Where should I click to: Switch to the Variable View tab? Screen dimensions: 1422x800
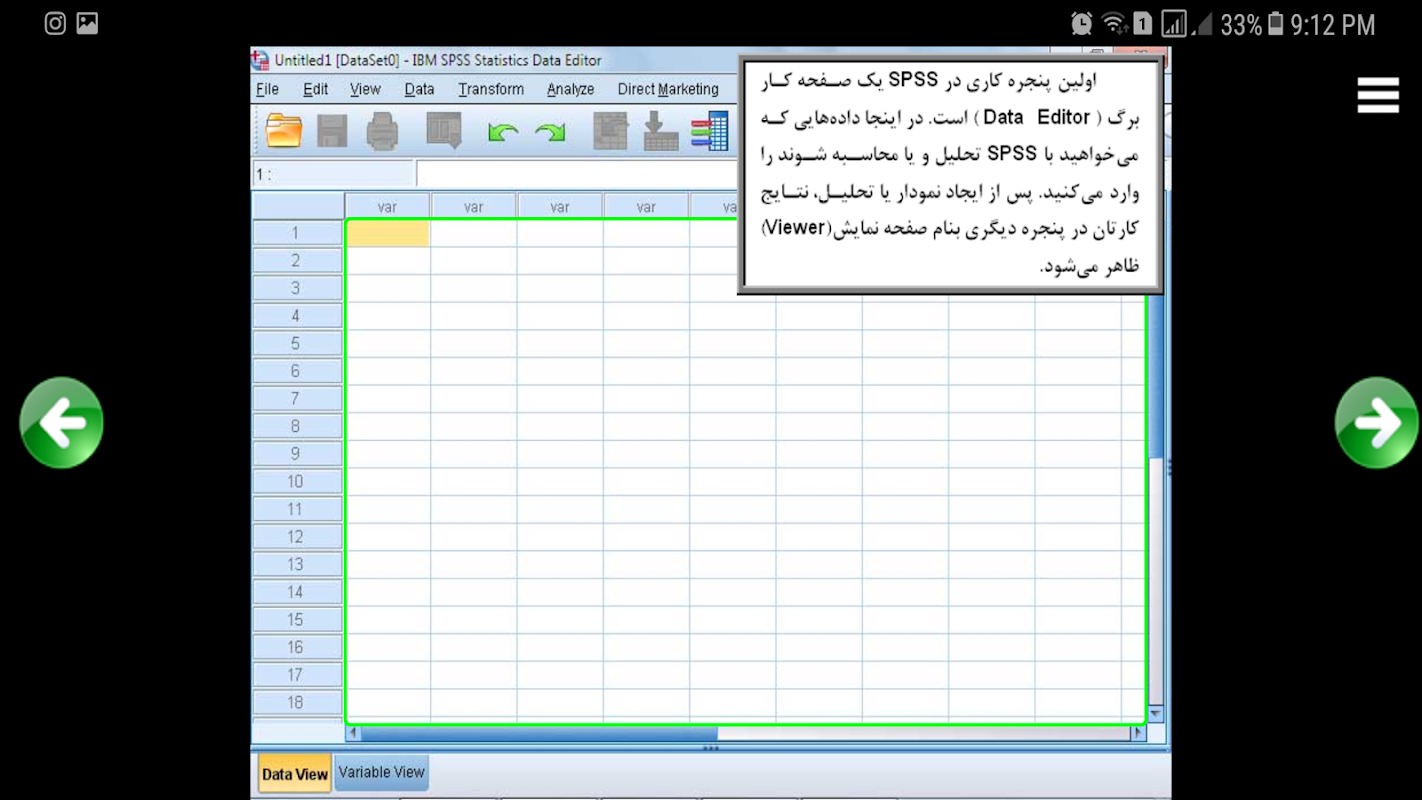click(x=382, y=772)
